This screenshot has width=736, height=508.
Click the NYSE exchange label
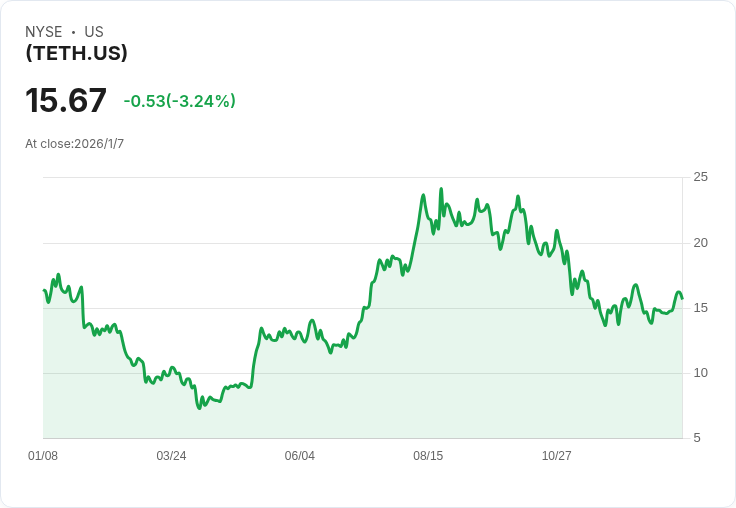44,32
